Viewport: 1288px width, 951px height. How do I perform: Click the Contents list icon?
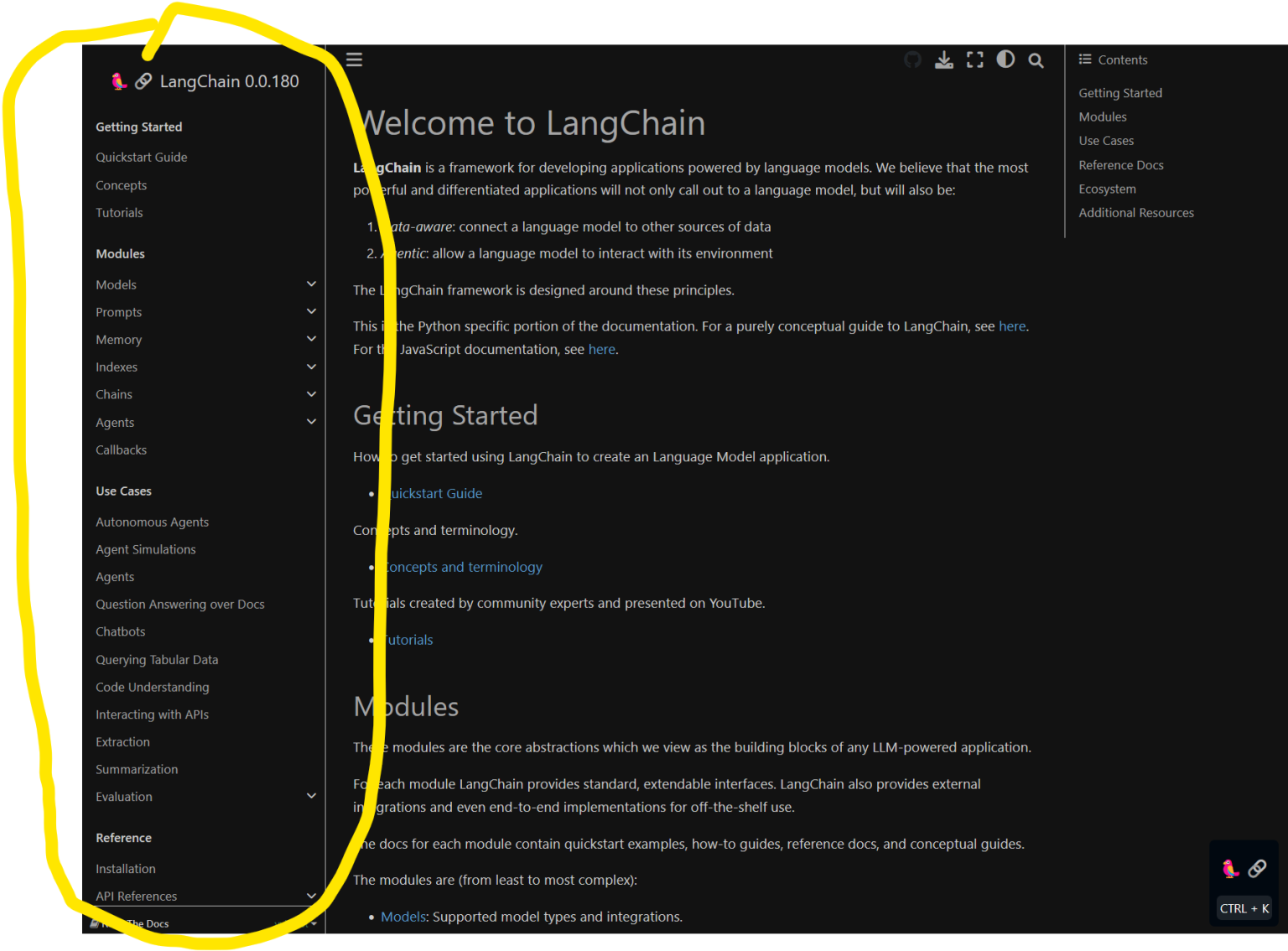pyautogui.click(x=1085, y=60)
